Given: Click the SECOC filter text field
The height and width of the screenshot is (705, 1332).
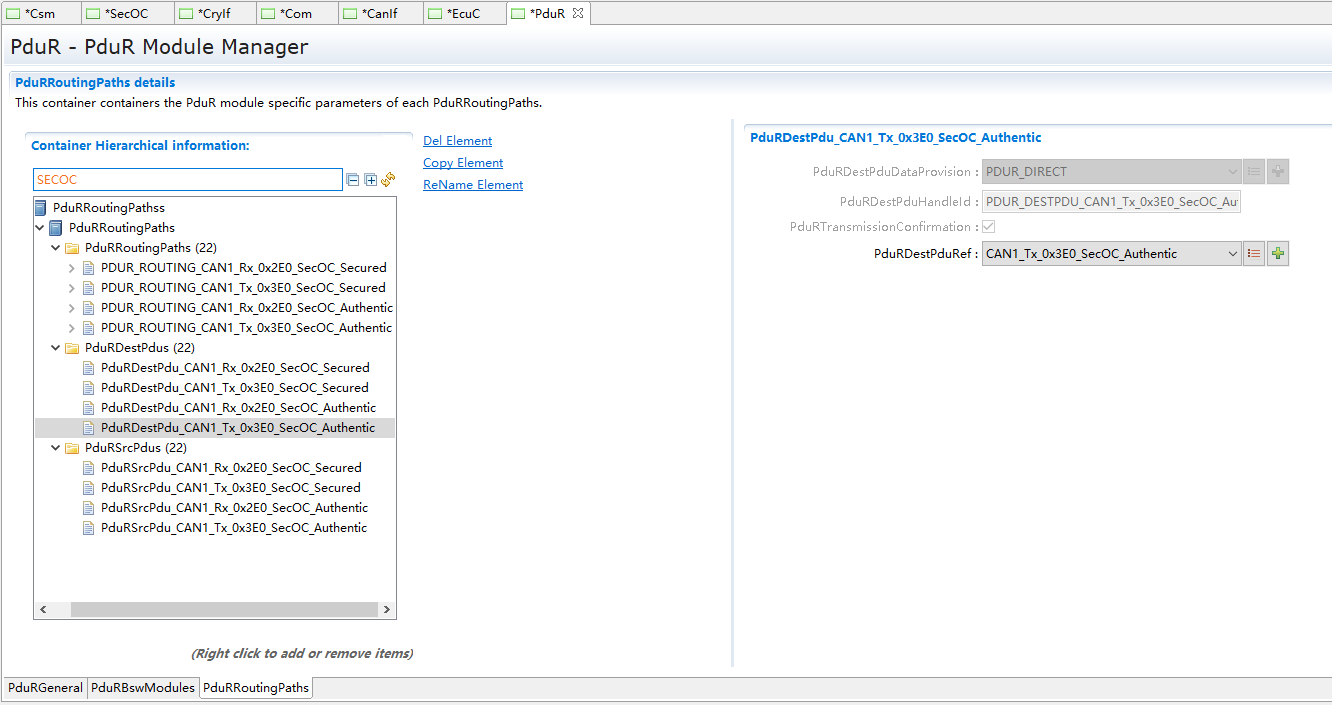Looking at the screenshot, I should tap(187, 180).
